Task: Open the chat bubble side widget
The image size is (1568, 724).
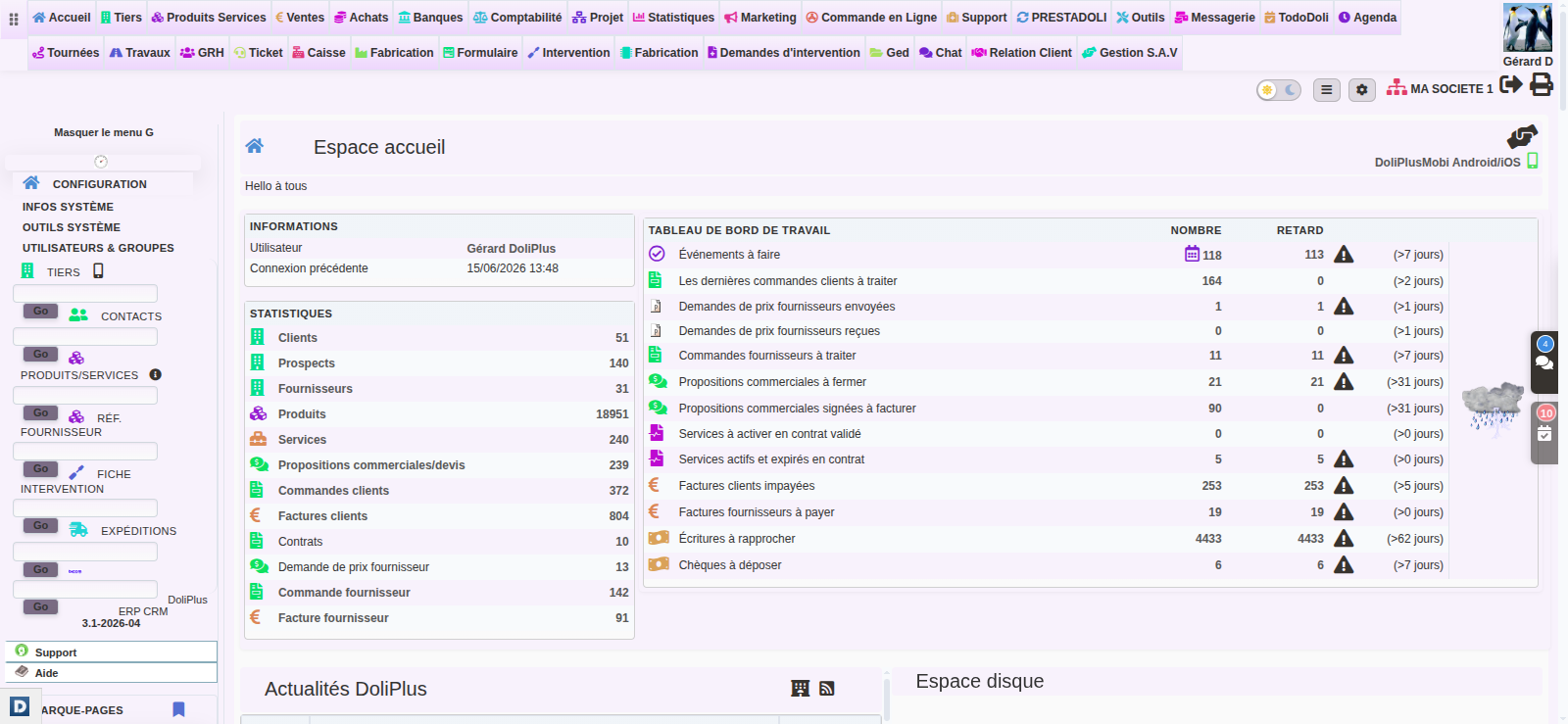Action: (1544, 362)
